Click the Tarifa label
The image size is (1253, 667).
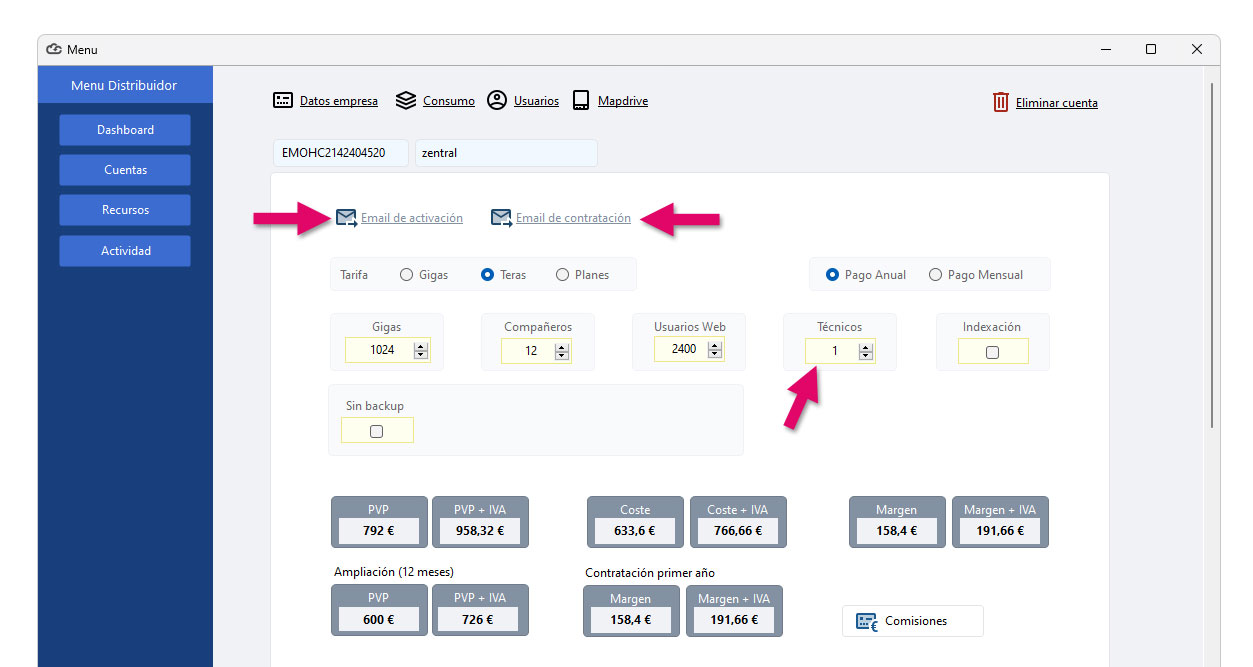[x=354, y=275]
